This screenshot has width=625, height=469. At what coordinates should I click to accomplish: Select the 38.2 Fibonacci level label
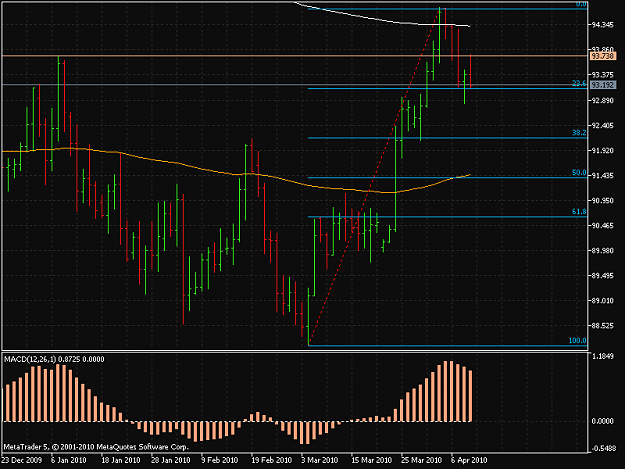[x=579, y=133]
